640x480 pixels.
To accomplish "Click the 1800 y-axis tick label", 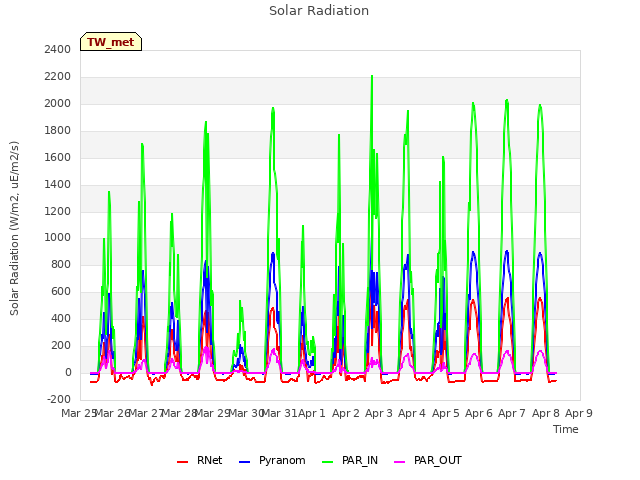I will [58, 130].
